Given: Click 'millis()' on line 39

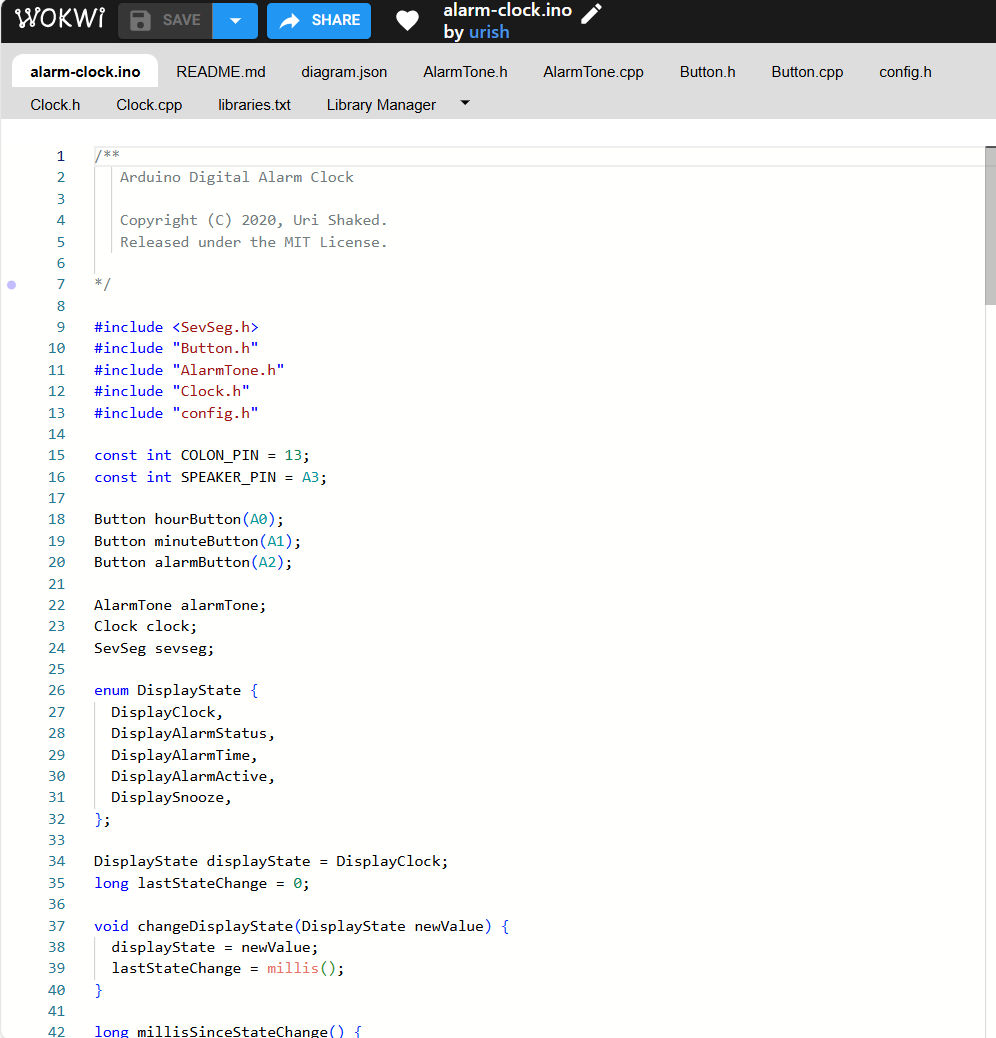Looking at the screenshot, I should (302, 968).
